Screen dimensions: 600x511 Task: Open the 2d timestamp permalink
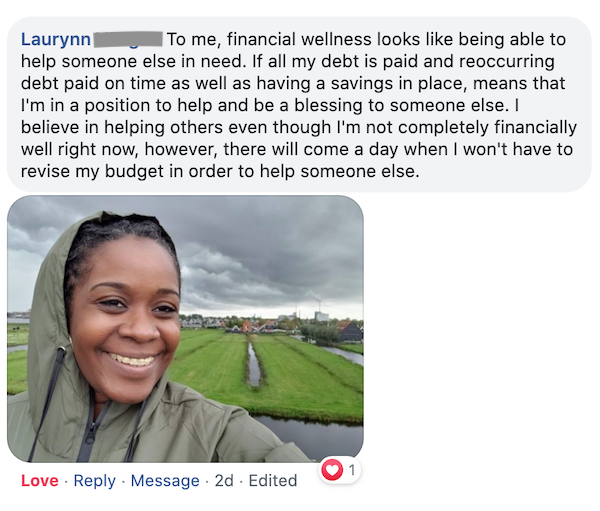click(x=224, y=481)
